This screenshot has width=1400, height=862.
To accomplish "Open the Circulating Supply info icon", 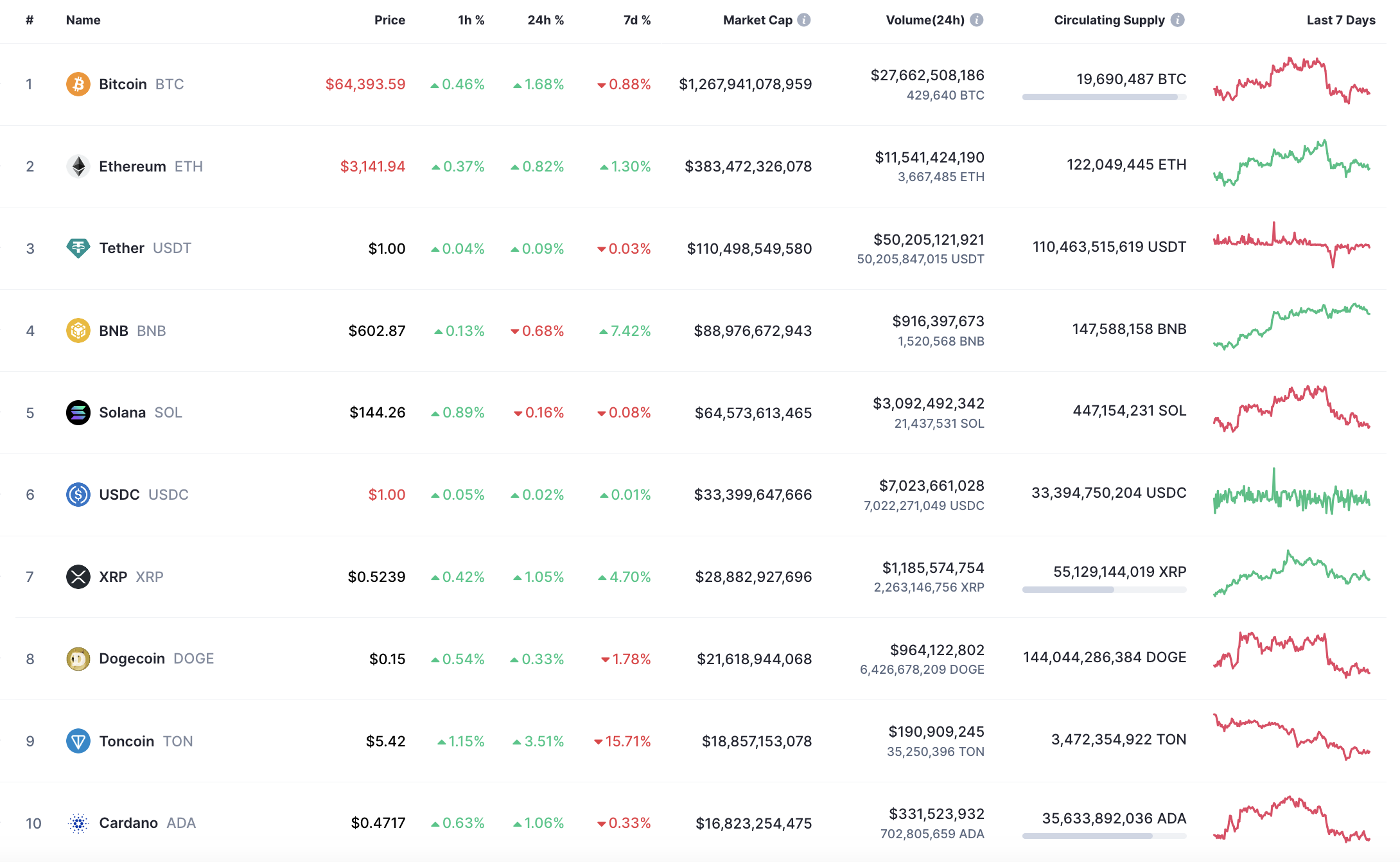I will click(1178, 20).
